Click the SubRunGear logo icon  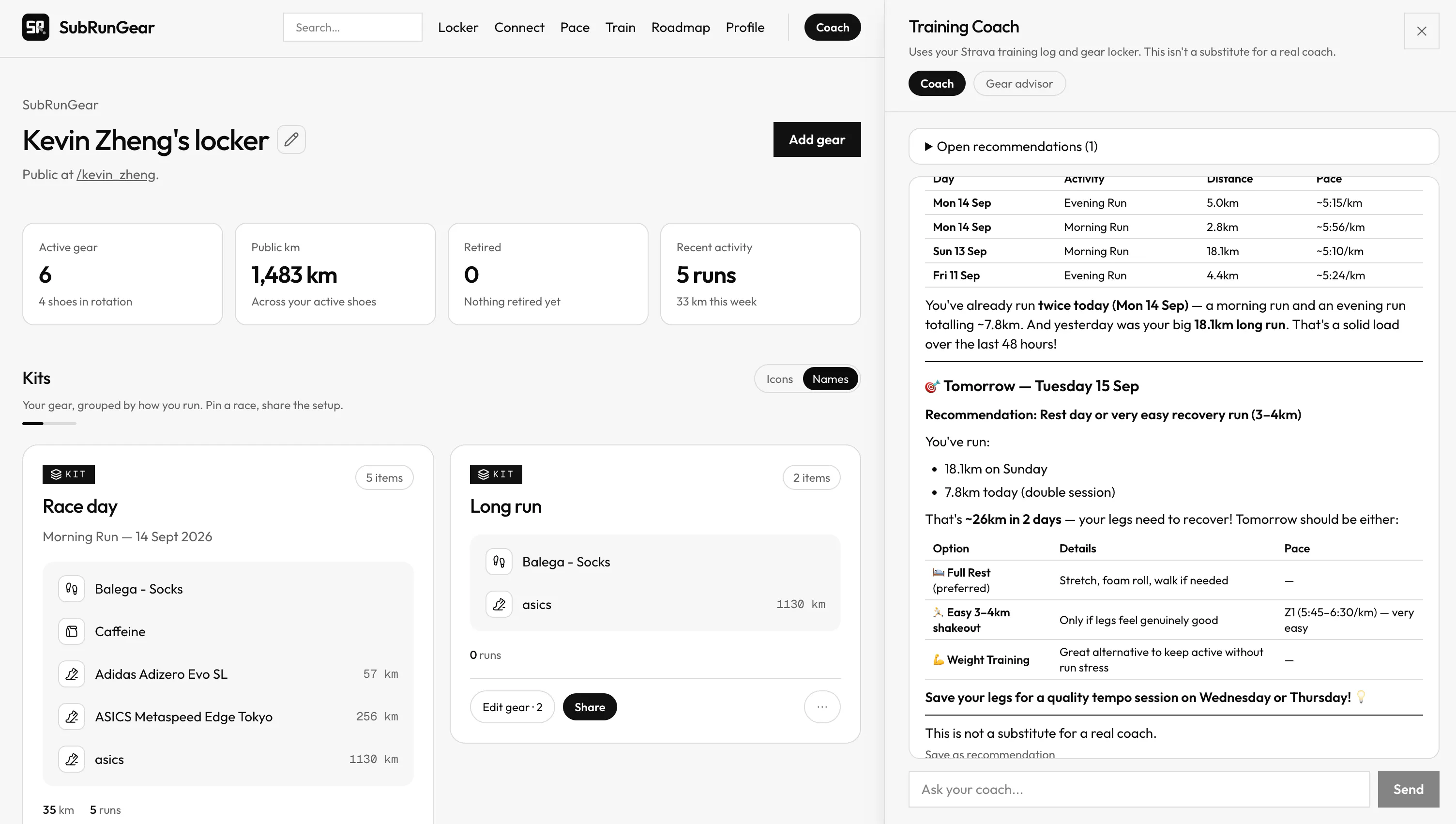pos(36,27)
